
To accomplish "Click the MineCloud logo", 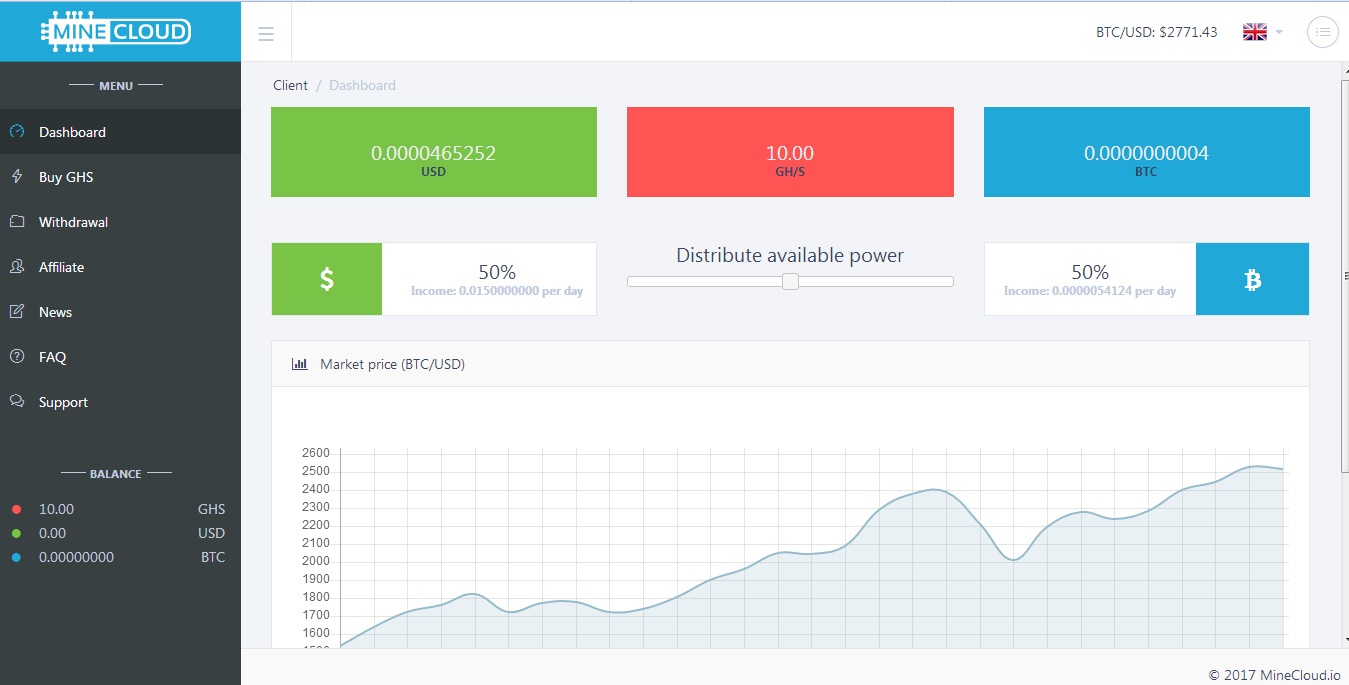I will [115, 31].
